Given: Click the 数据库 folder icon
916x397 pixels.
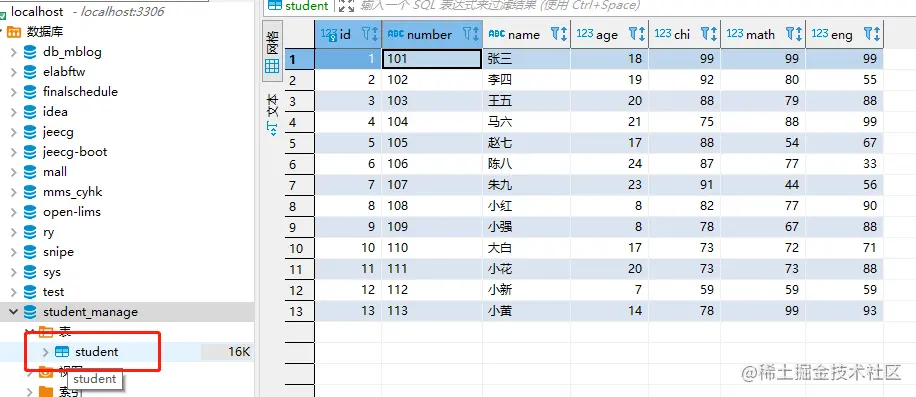Looking at the screenshot, I should (15, 32).
